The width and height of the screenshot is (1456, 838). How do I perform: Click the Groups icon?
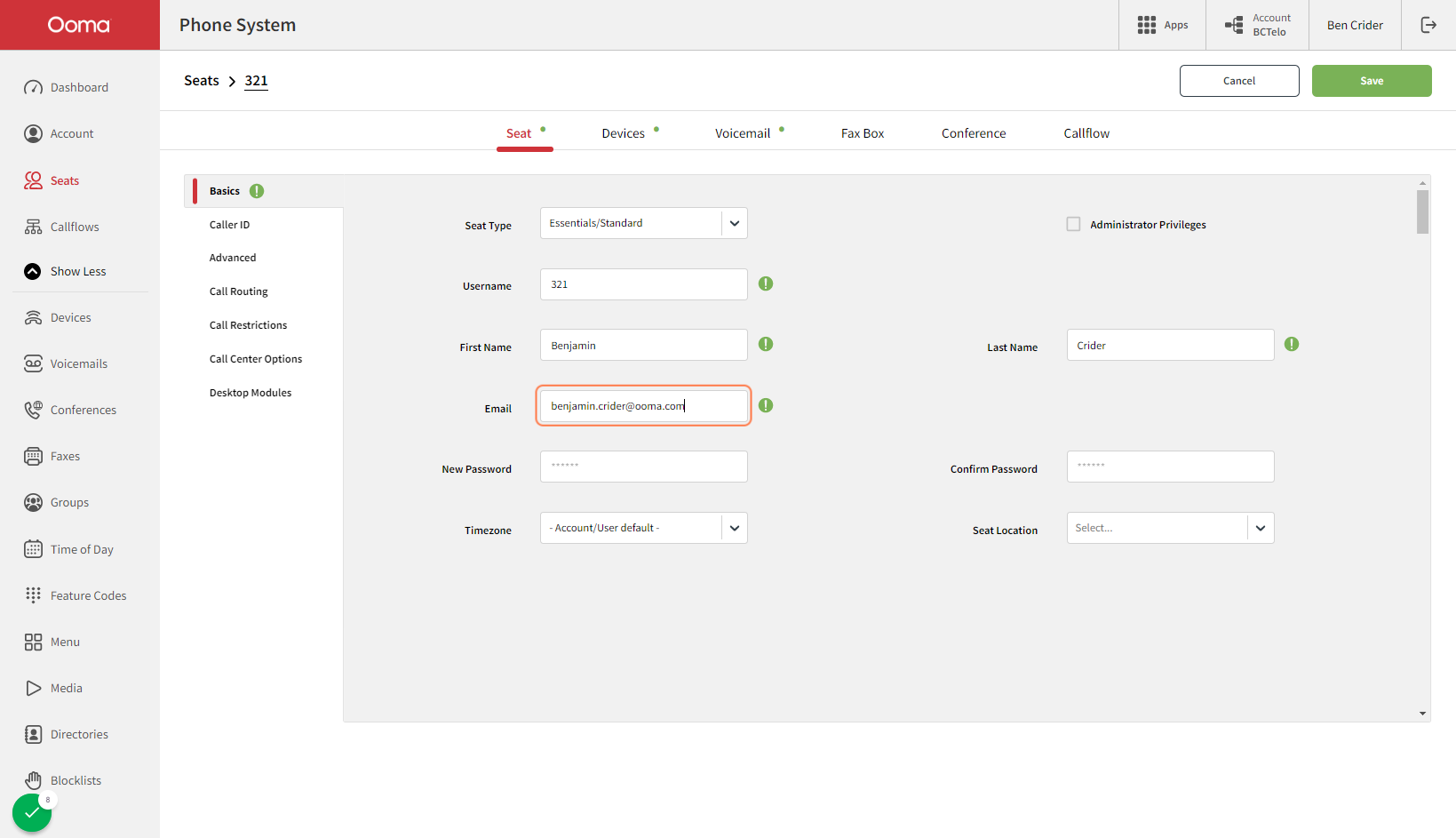pos(33,502)
